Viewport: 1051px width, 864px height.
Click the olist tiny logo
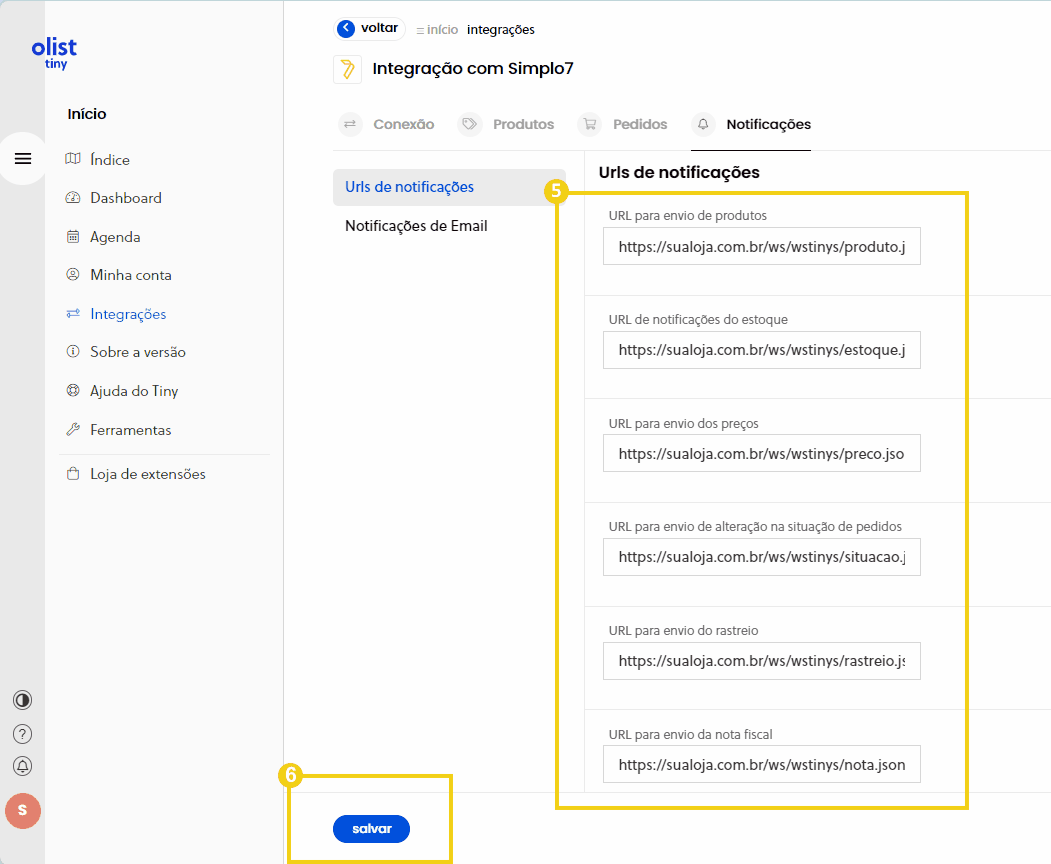[54, 54]
